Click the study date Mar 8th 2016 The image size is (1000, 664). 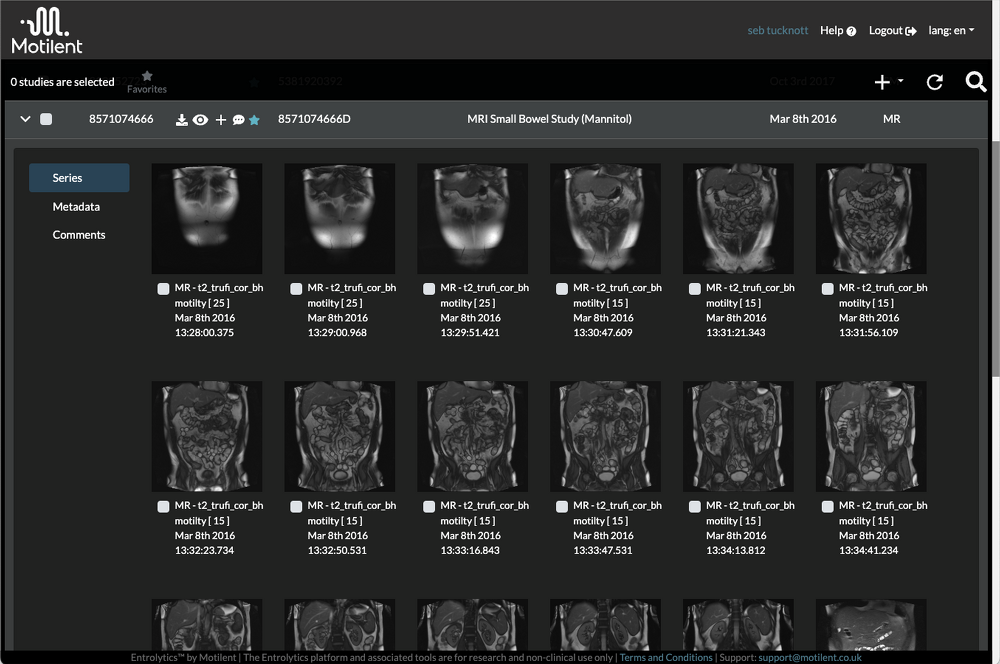tap(803, 119)
